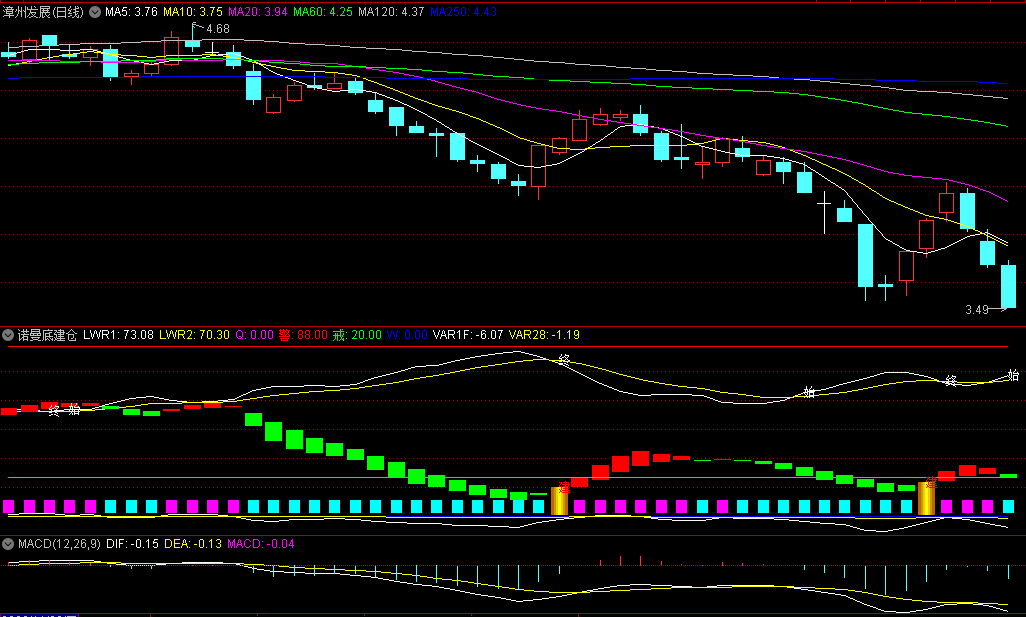Screen dimensions: 1026x617
Task: Click the 3.49 low price marker
Action: point(977,309)
